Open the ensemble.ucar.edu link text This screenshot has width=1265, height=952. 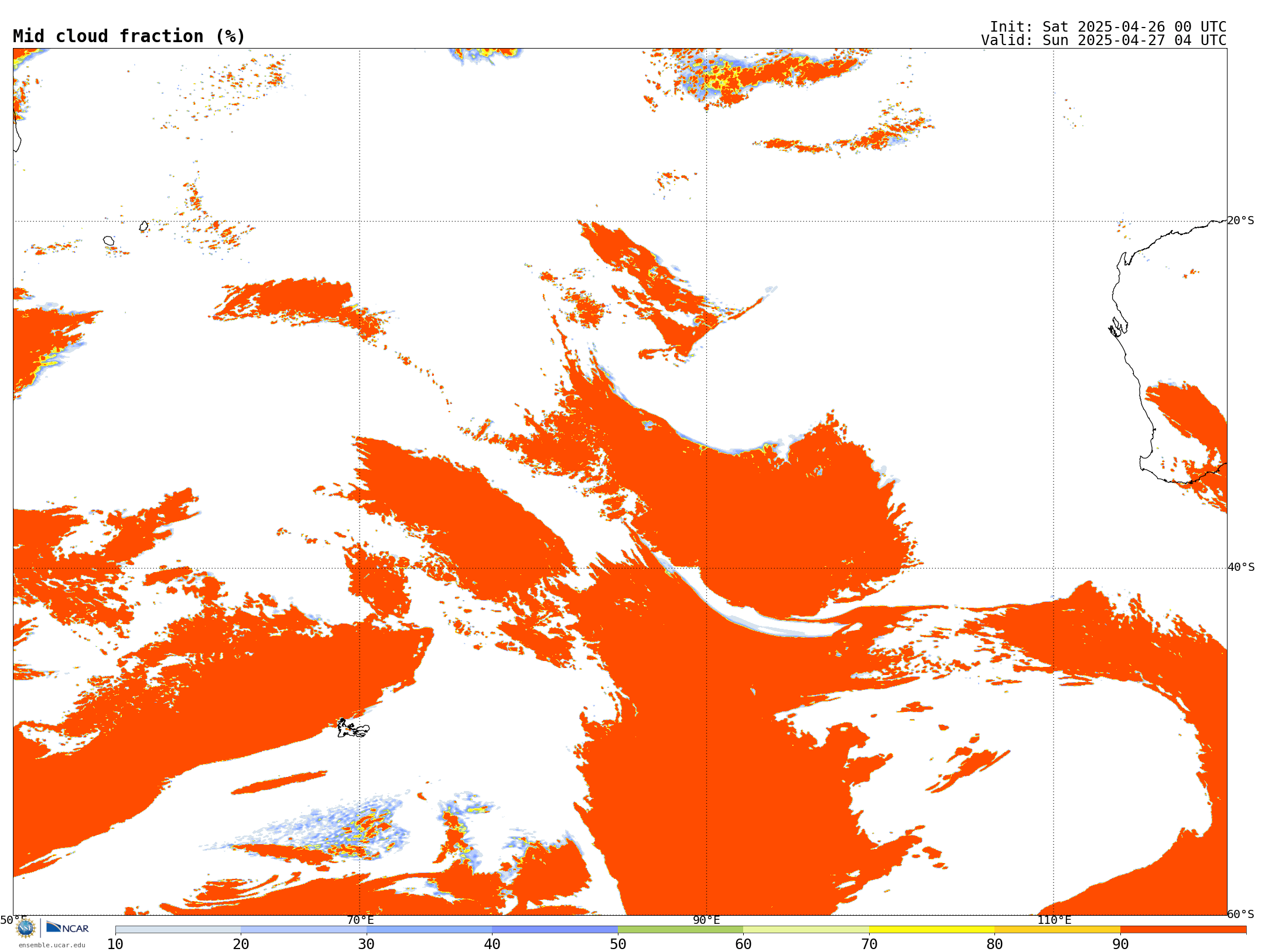click(52, 945)
